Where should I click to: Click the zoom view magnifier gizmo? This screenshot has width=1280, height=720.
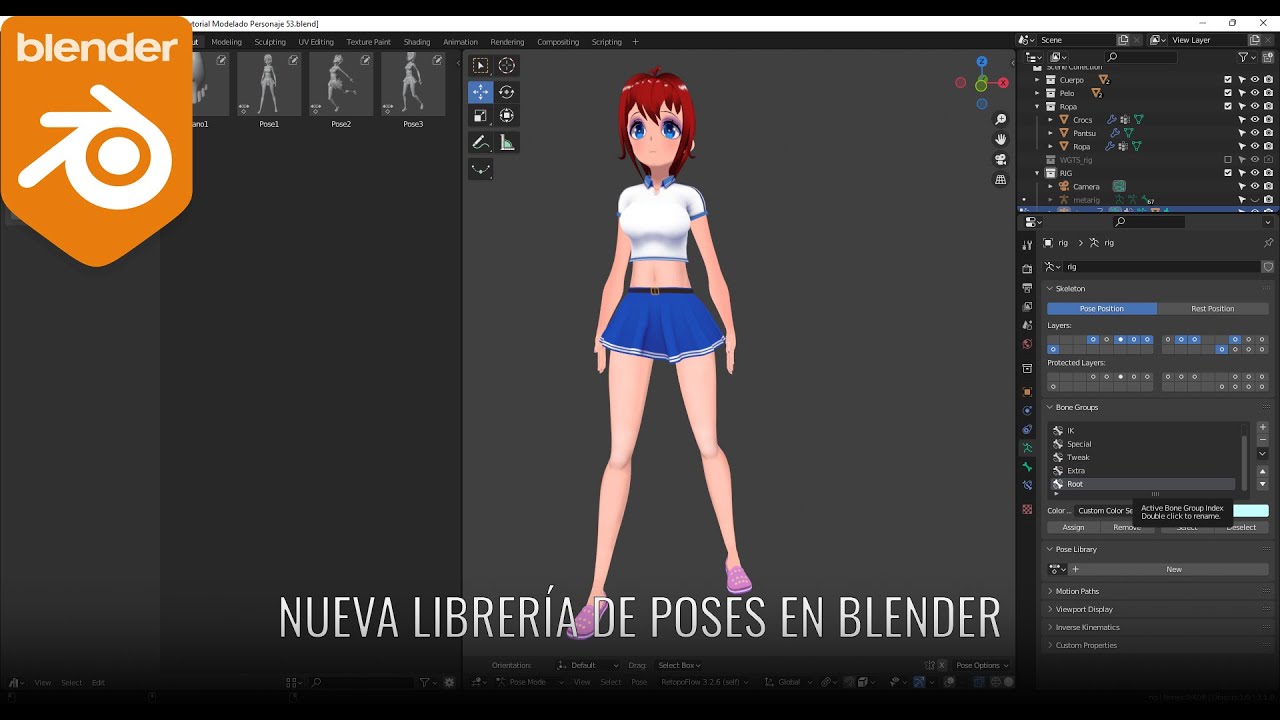pyautogui.click(x=1000, y=119)
